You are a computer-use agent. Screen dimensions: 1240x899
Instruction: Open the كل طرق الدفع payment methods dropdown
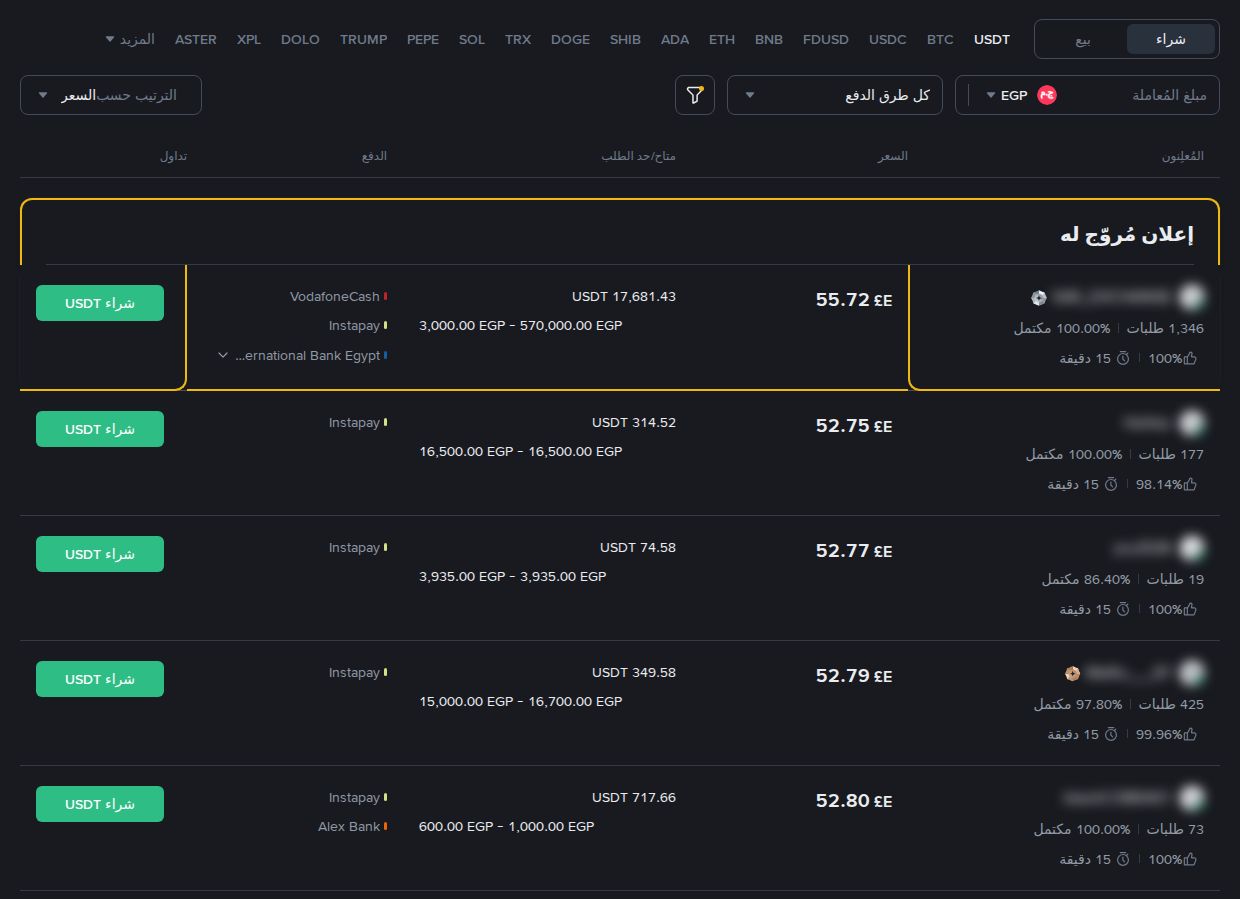(x=835, y=95)
